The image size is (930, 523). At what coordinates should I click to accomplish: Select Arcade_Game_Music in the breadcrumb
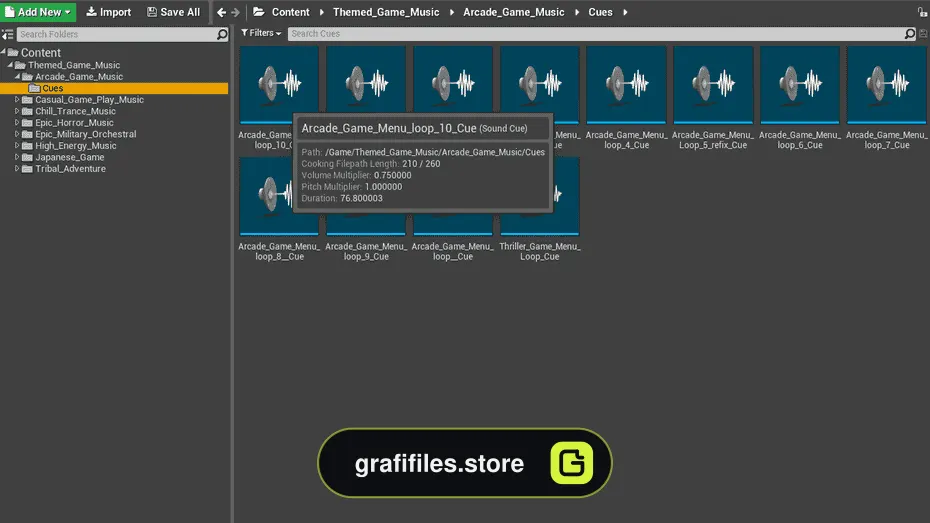point(514,12)
